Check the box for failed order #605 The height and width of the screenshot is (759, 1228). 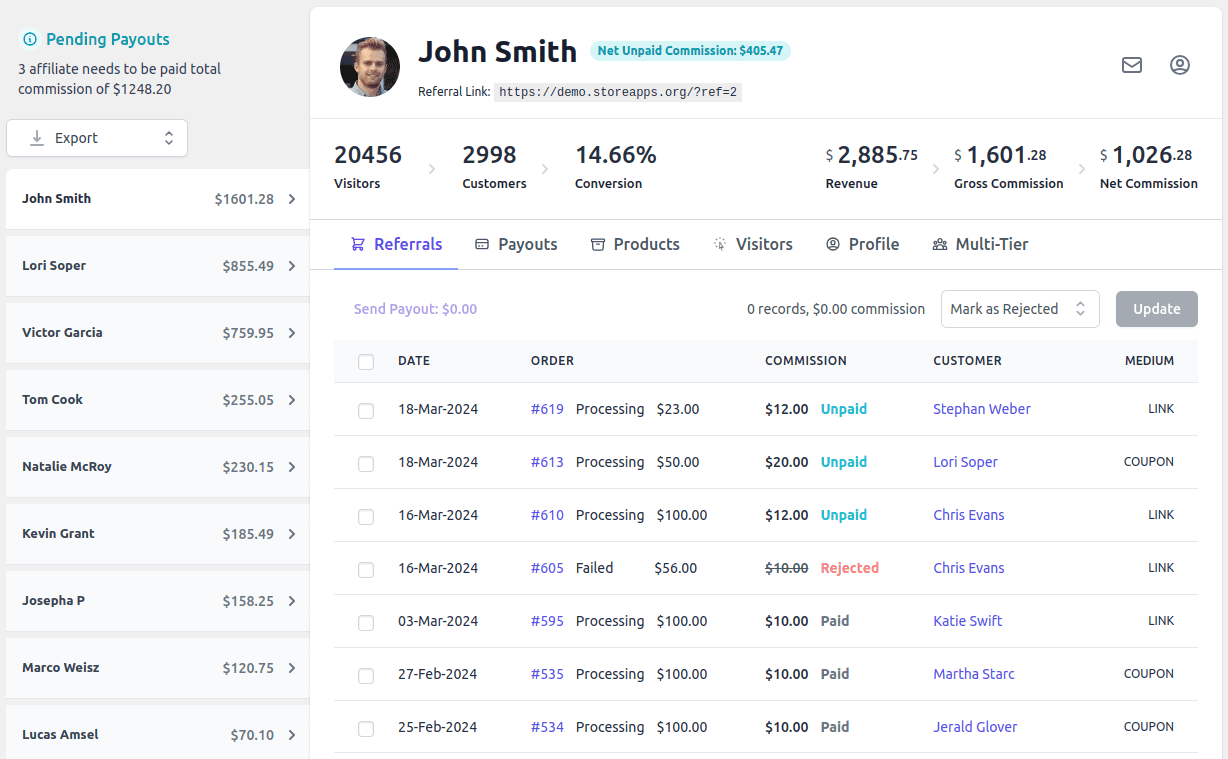click(366, 570)
